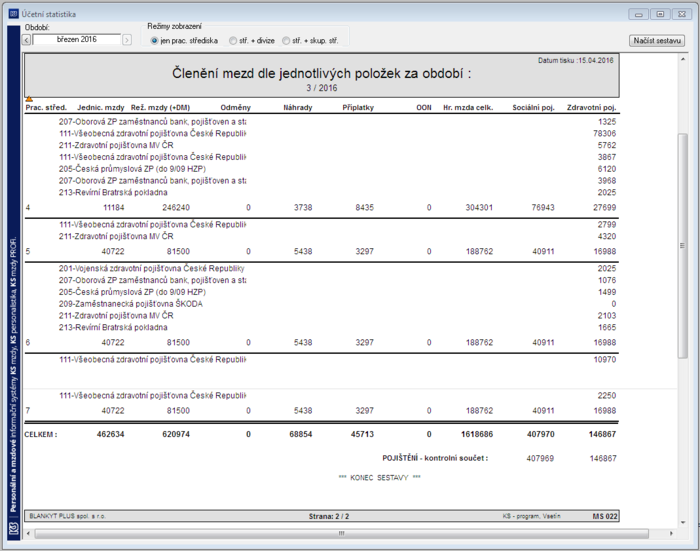
Task: Click 'POJIŠTĚNÍ - kontrolní součet :' label
Action: click(x=435, y=458)
